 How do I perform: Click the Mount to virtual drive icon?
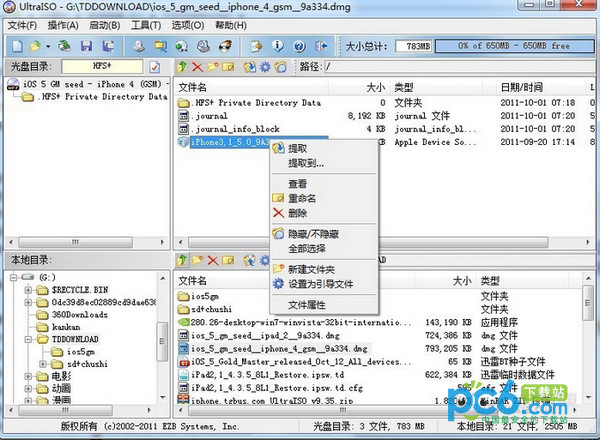click(x=203, y=46)
